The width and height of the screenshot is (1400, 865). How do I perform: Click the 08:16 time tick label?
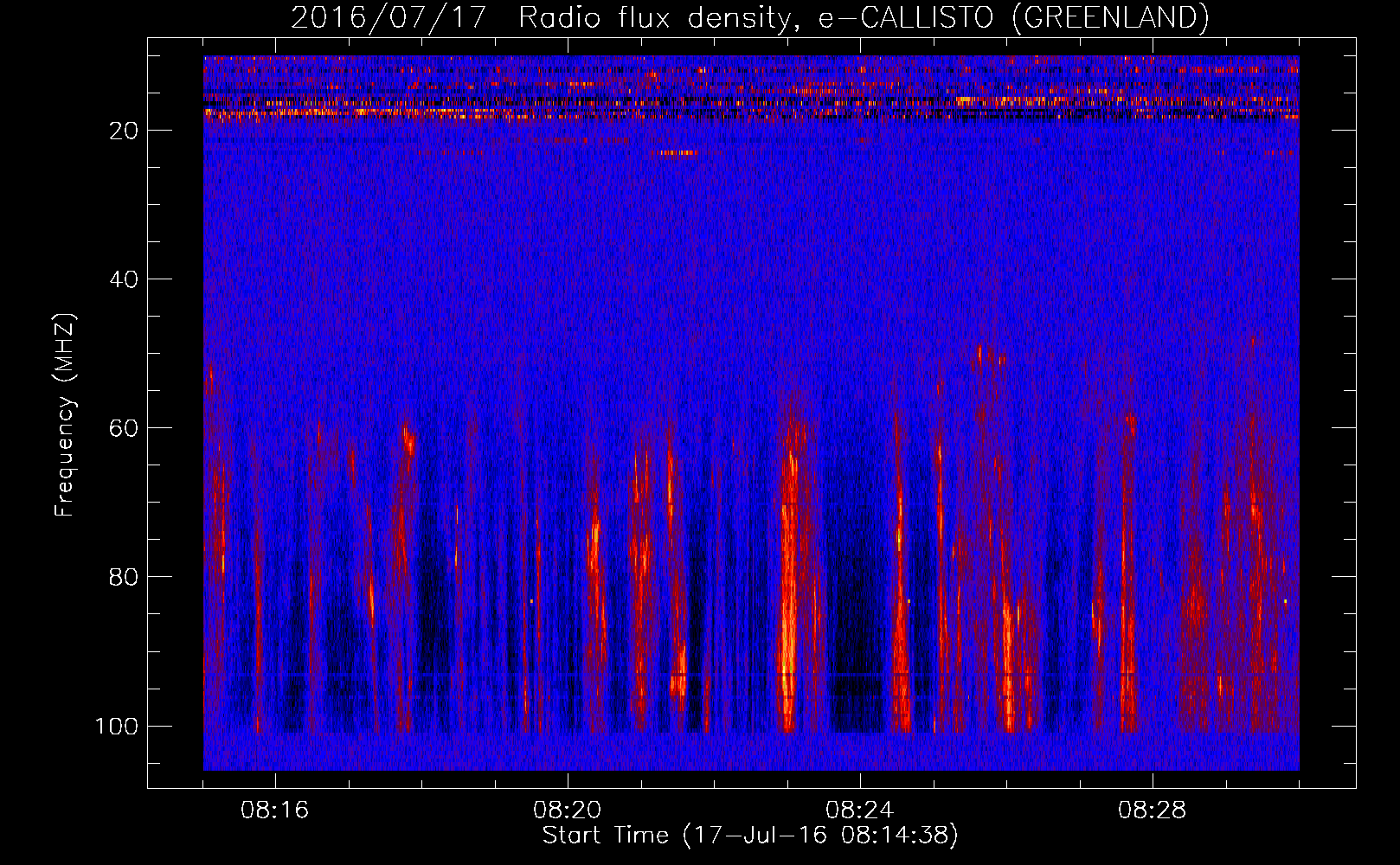275,811
